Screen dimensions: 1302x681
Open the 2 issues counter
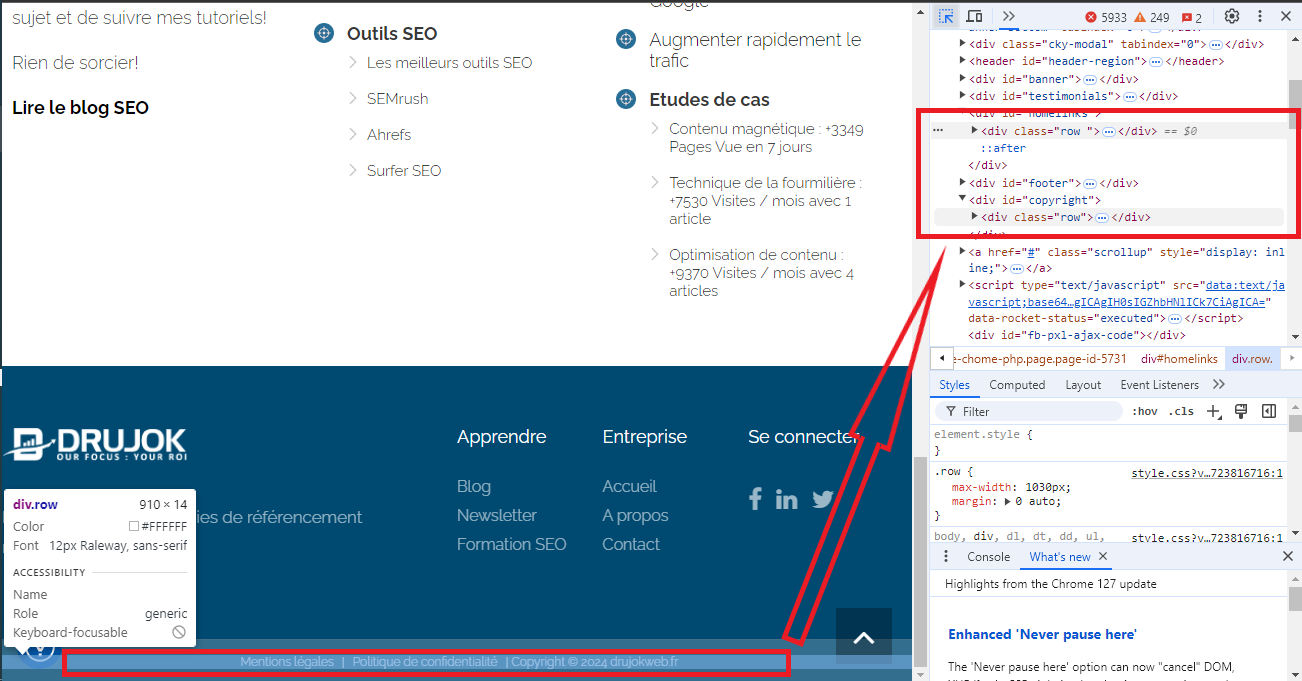[x=1192, y=17]
